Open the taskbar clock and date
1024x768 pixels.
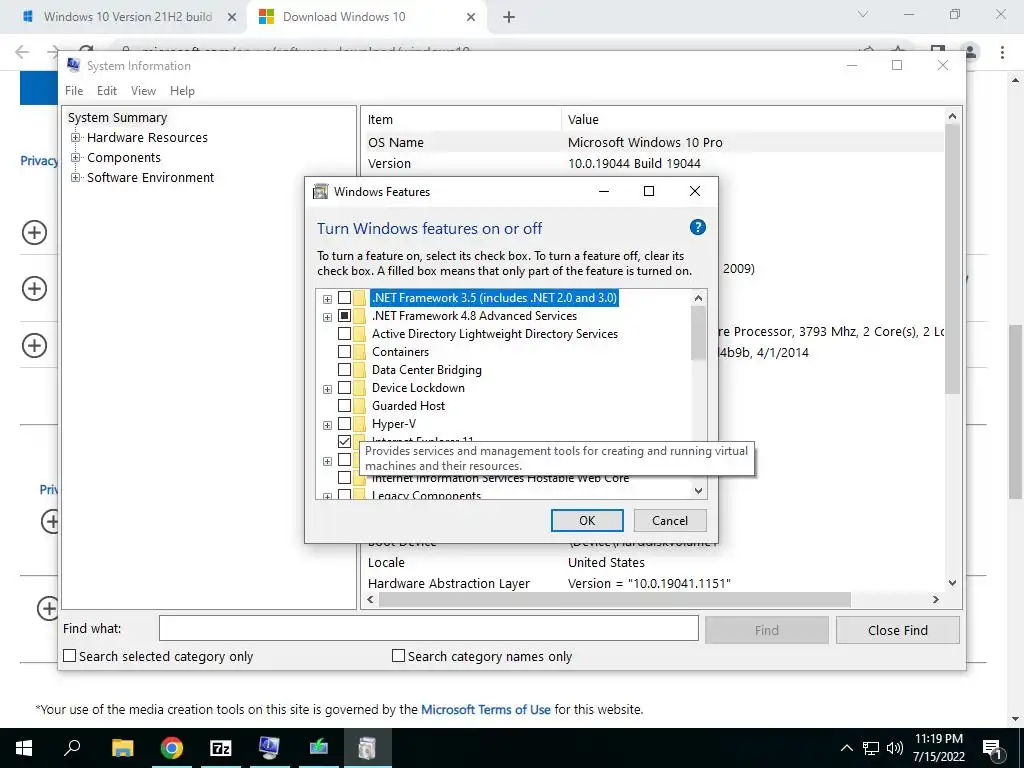938,748
